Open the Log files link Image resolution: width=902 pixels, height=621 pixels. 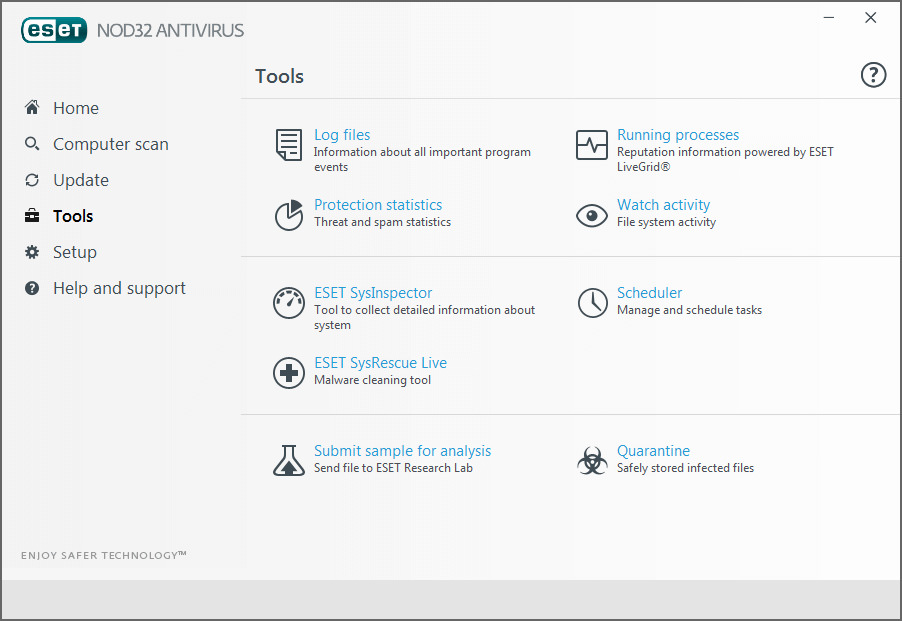pos(342,135)
